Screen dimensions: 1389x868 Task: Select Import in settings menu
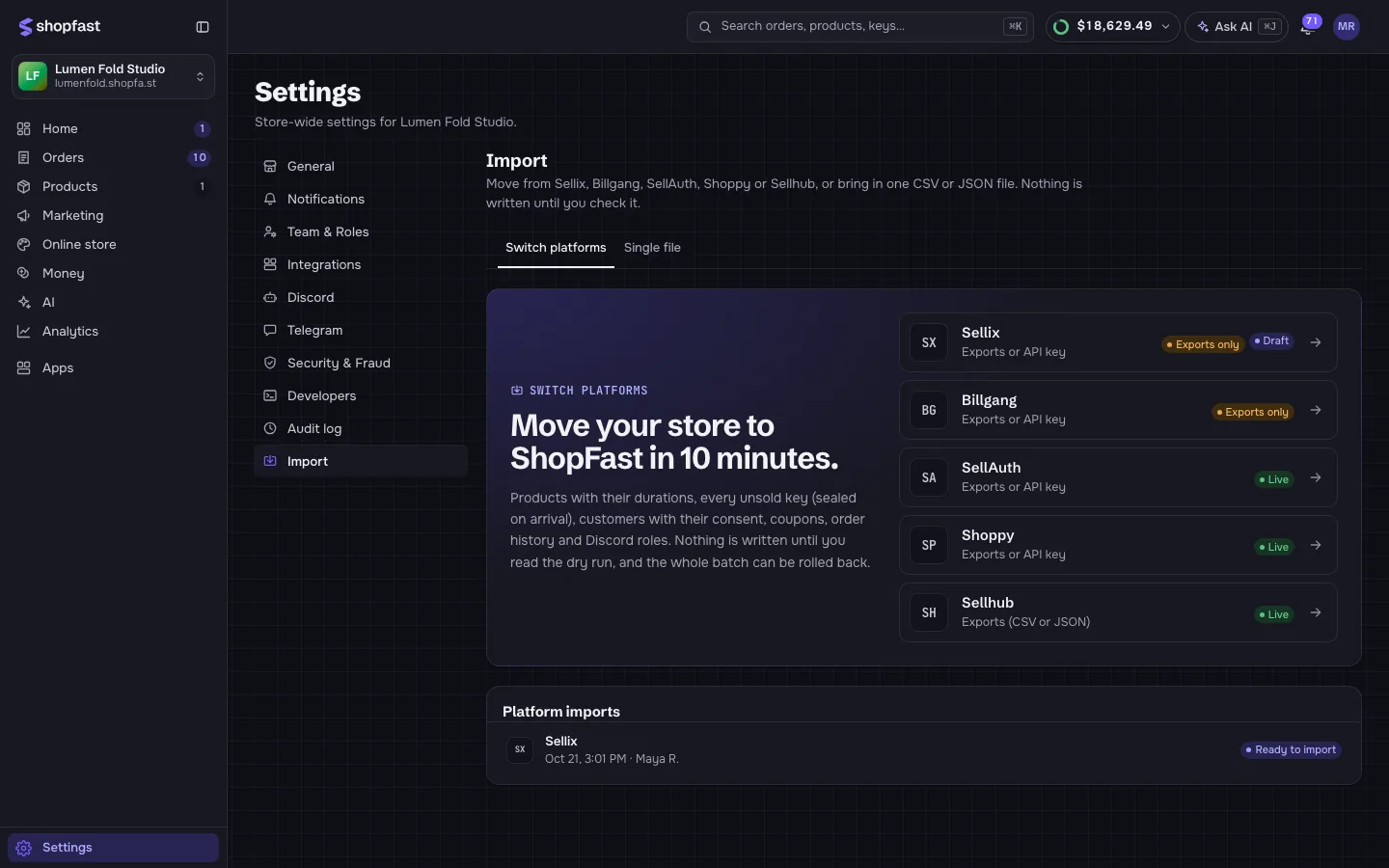(x=361, y=461)
